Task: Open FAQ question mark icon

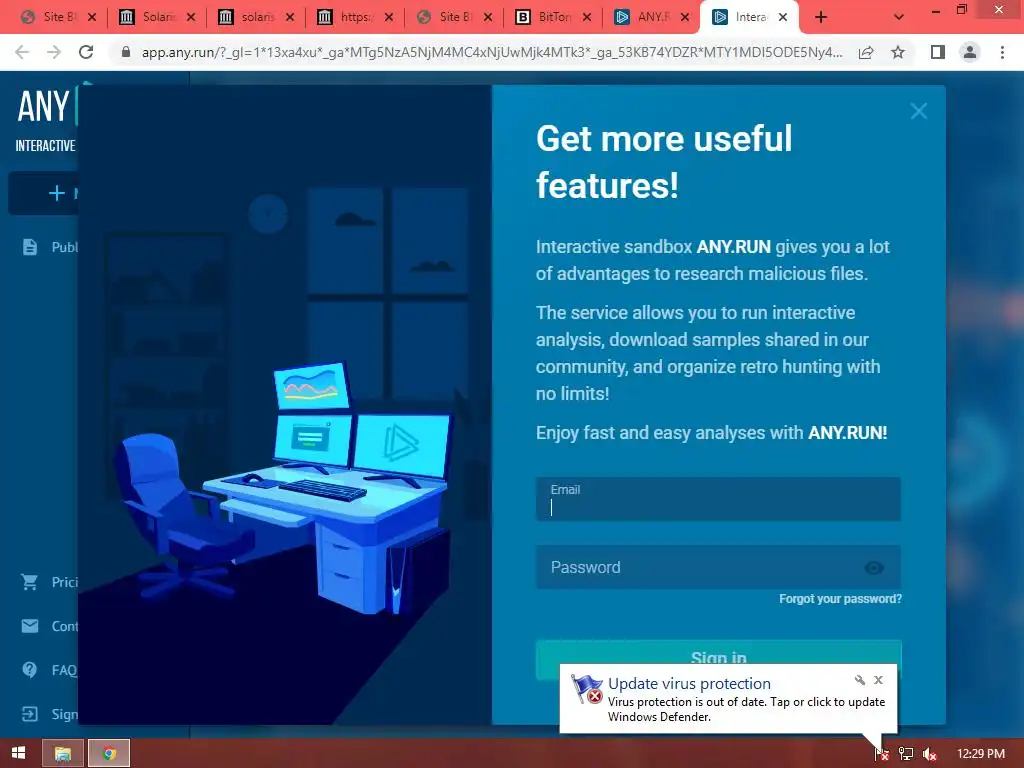Action: coord(30,670)
